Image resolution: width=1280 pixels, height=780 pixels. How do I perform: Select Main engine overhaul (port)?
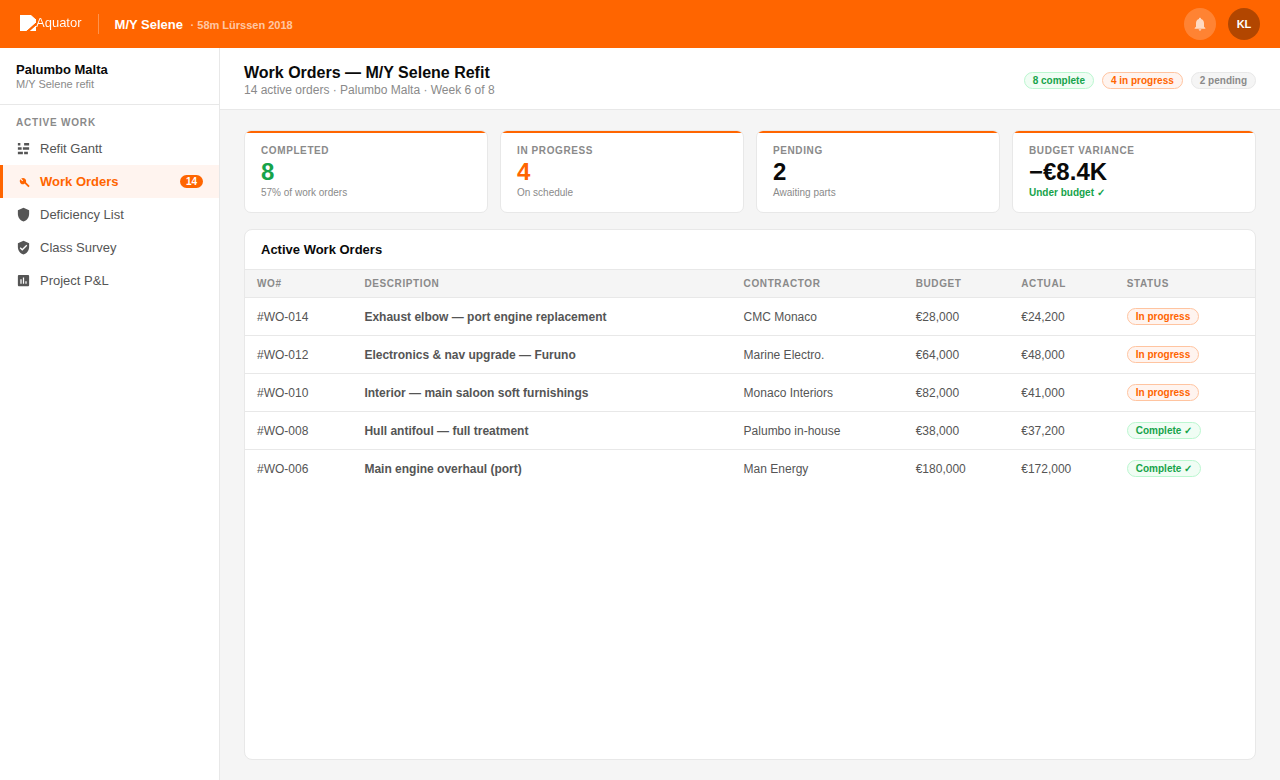(443, 469)
